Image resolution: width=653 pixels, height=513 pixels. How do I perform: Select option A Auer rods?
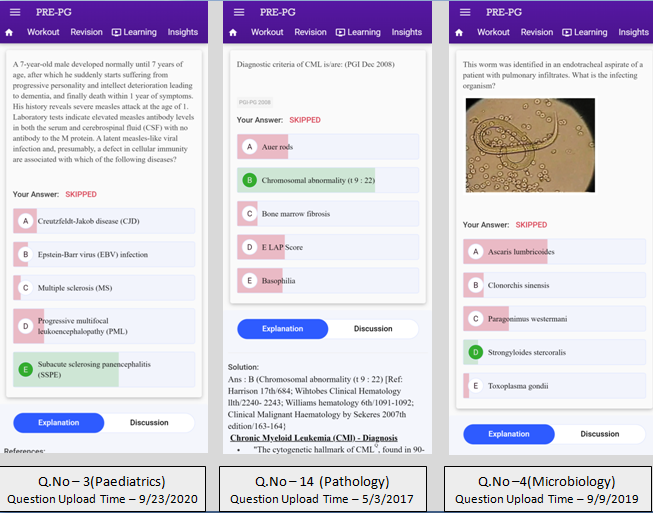pos(328,147)
